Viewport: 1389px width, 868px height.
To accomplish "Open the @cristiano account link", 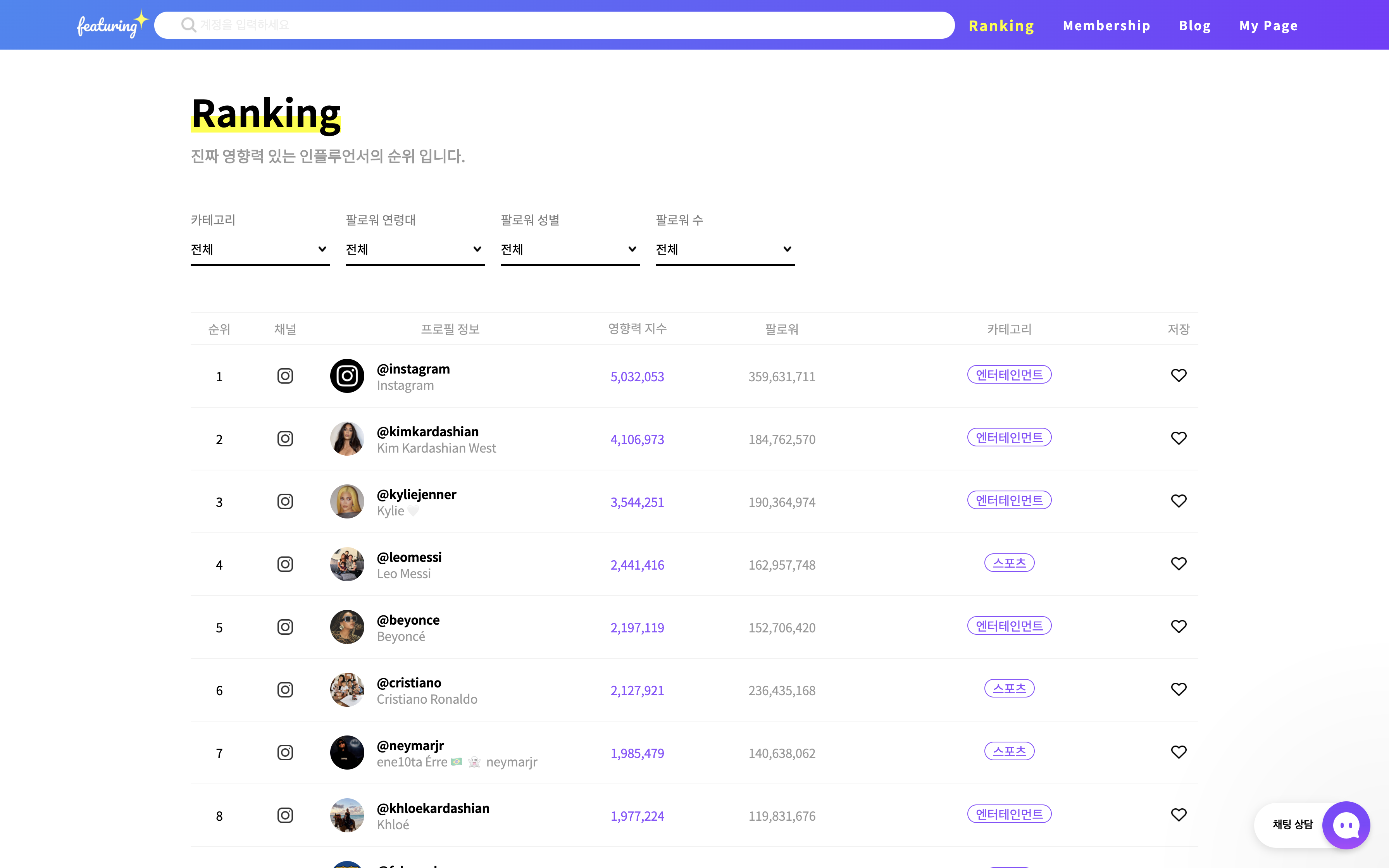I will click(x=409, y=683).
